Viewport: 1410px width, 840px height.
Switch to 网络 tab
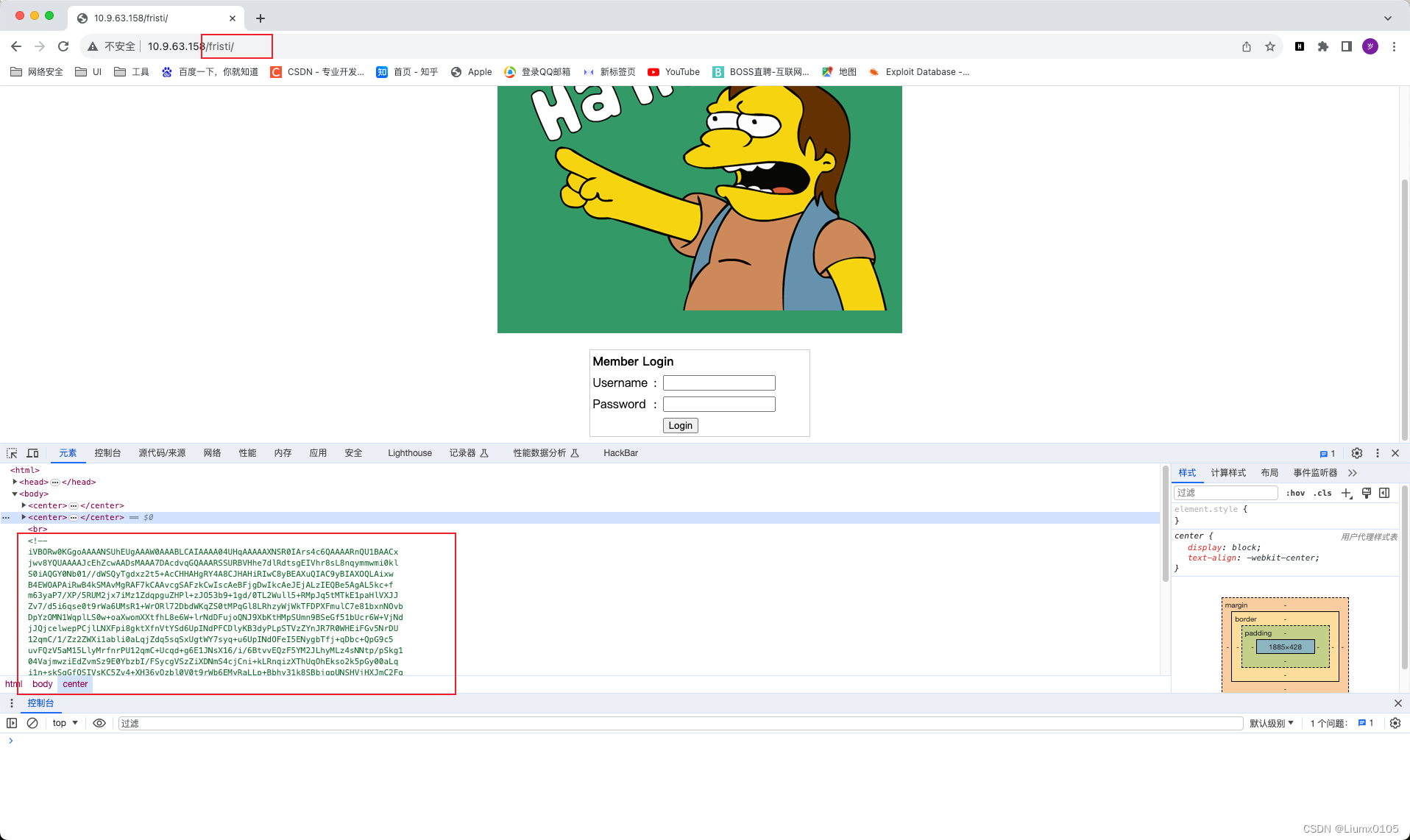tap(212, 453)
